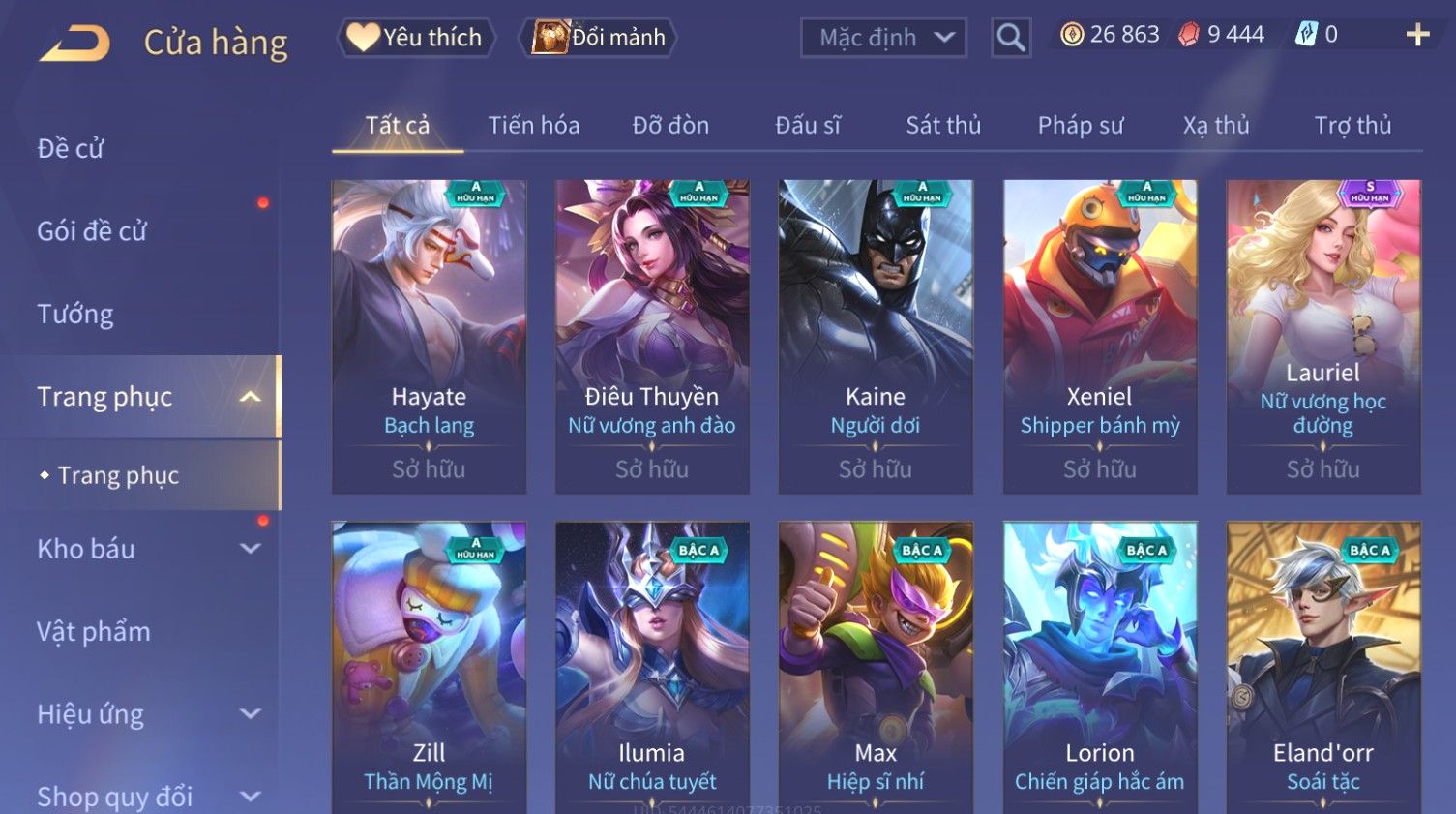Image resolution: width=1456 pixels, height=814 pixels.
Task: Select the Trang phục sub-item in sidebar
Action: tap(118, 475)
